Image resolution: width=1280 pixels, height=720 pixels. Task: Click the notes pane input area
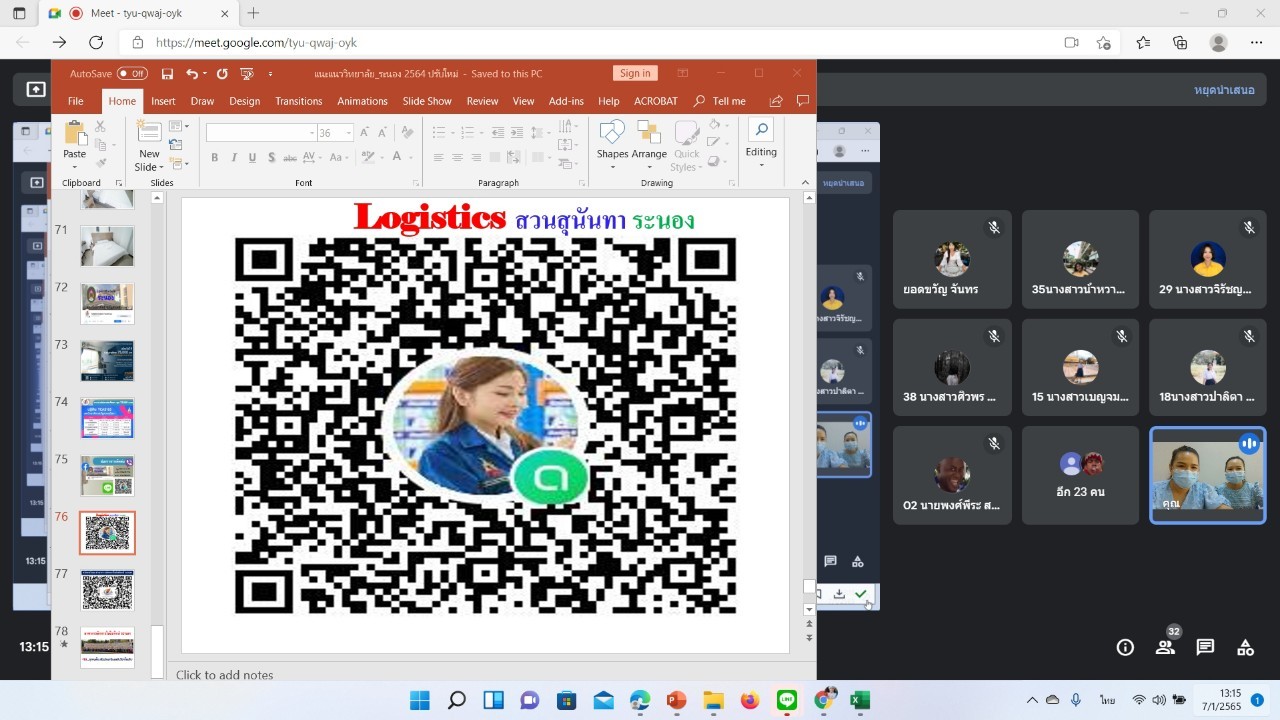tap(480, 675)
